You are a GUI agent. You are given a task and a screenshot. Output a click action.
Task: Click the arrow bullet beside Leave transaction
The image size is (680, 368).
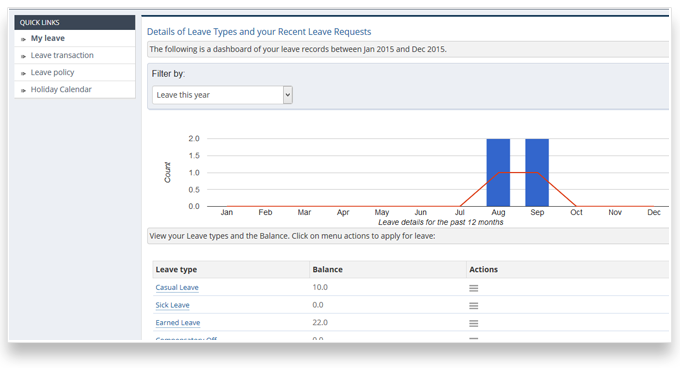23,56
